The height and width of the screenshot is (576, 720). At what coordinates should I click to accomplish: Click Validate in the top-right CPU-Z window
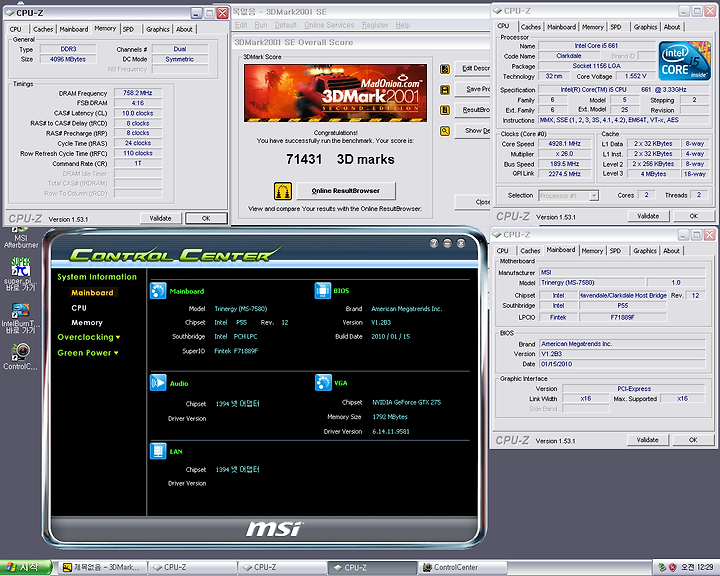click(648, 216)
